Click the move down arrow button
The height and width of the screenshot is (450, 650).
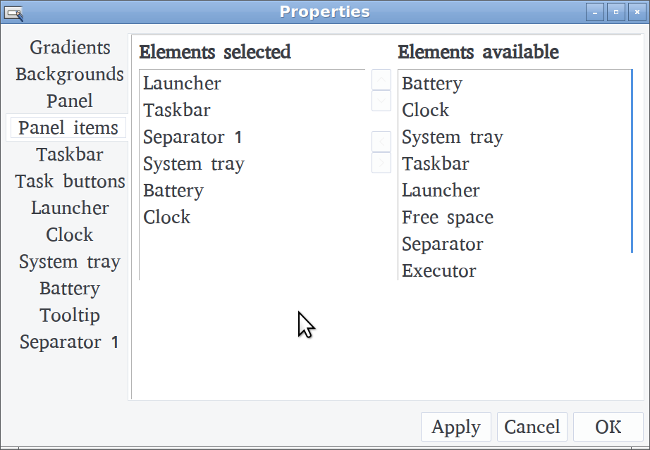(x=381, y=101)
